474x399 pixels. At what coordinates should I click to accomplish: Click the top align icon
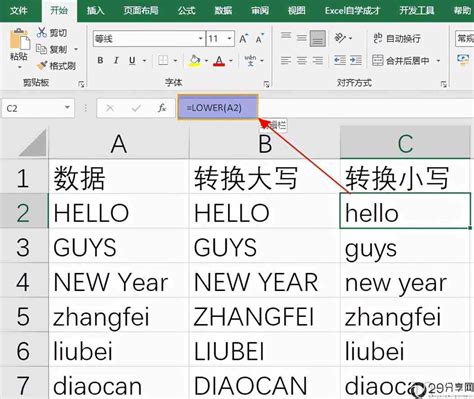pyautogui.click(x=286, y=36)
